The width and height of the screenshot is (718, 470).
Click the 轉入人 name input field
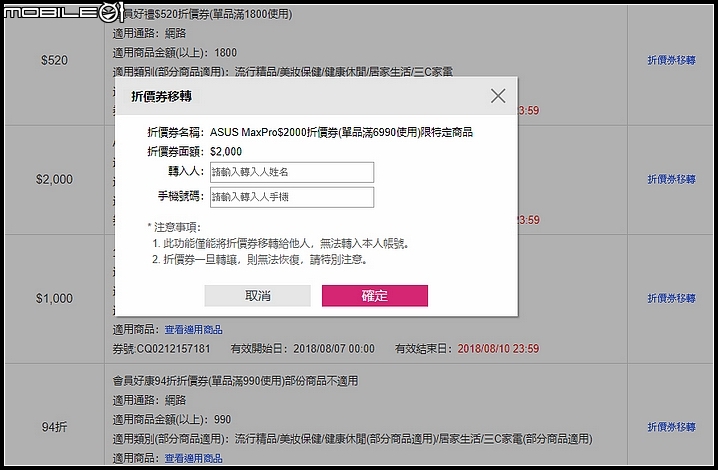coord(292,172)
